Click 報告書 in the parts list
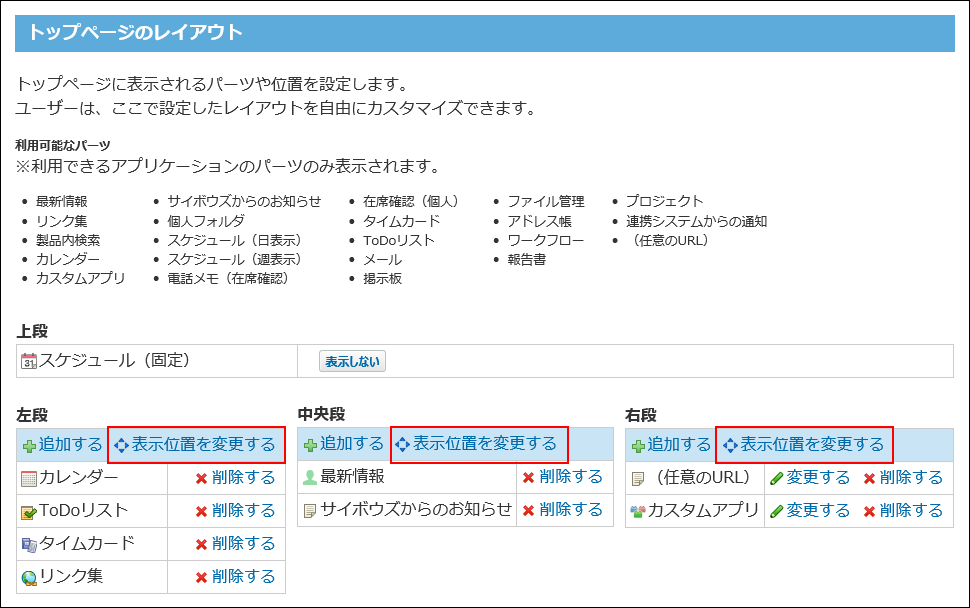970x608 pixels. (527, 259)
